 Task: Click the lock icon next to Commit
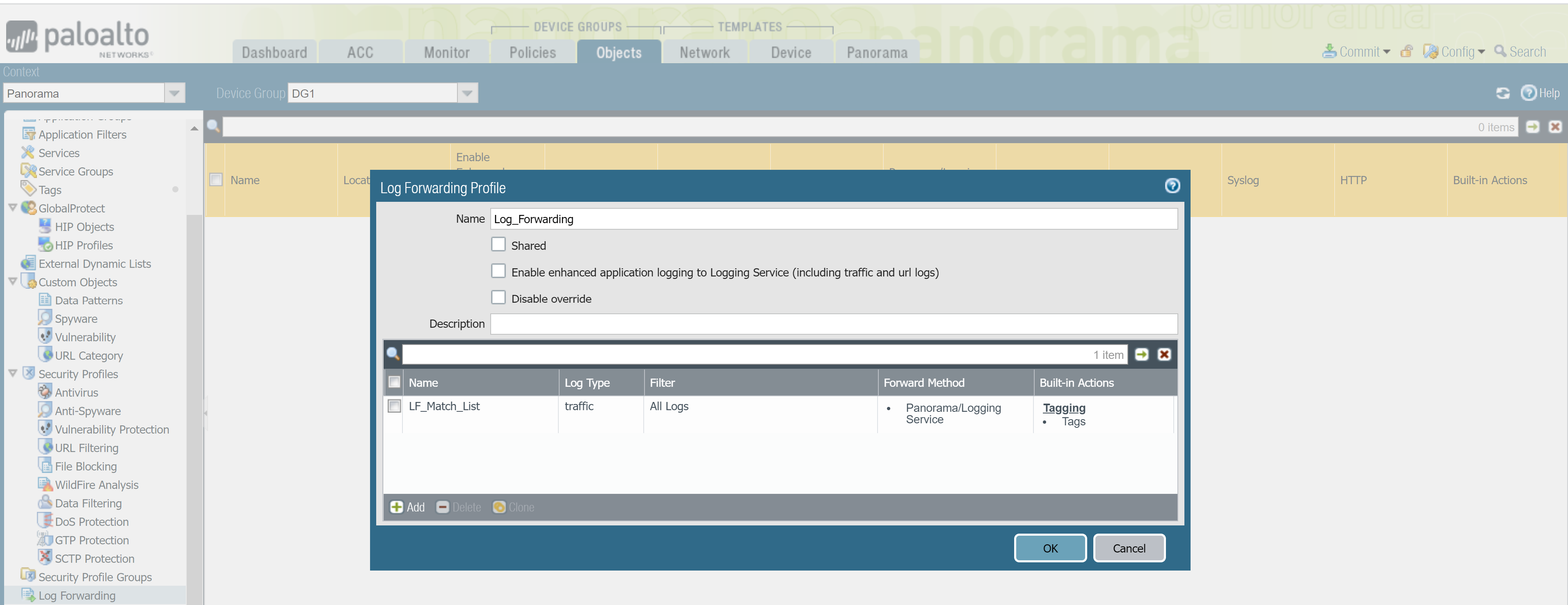(1406, 52)
